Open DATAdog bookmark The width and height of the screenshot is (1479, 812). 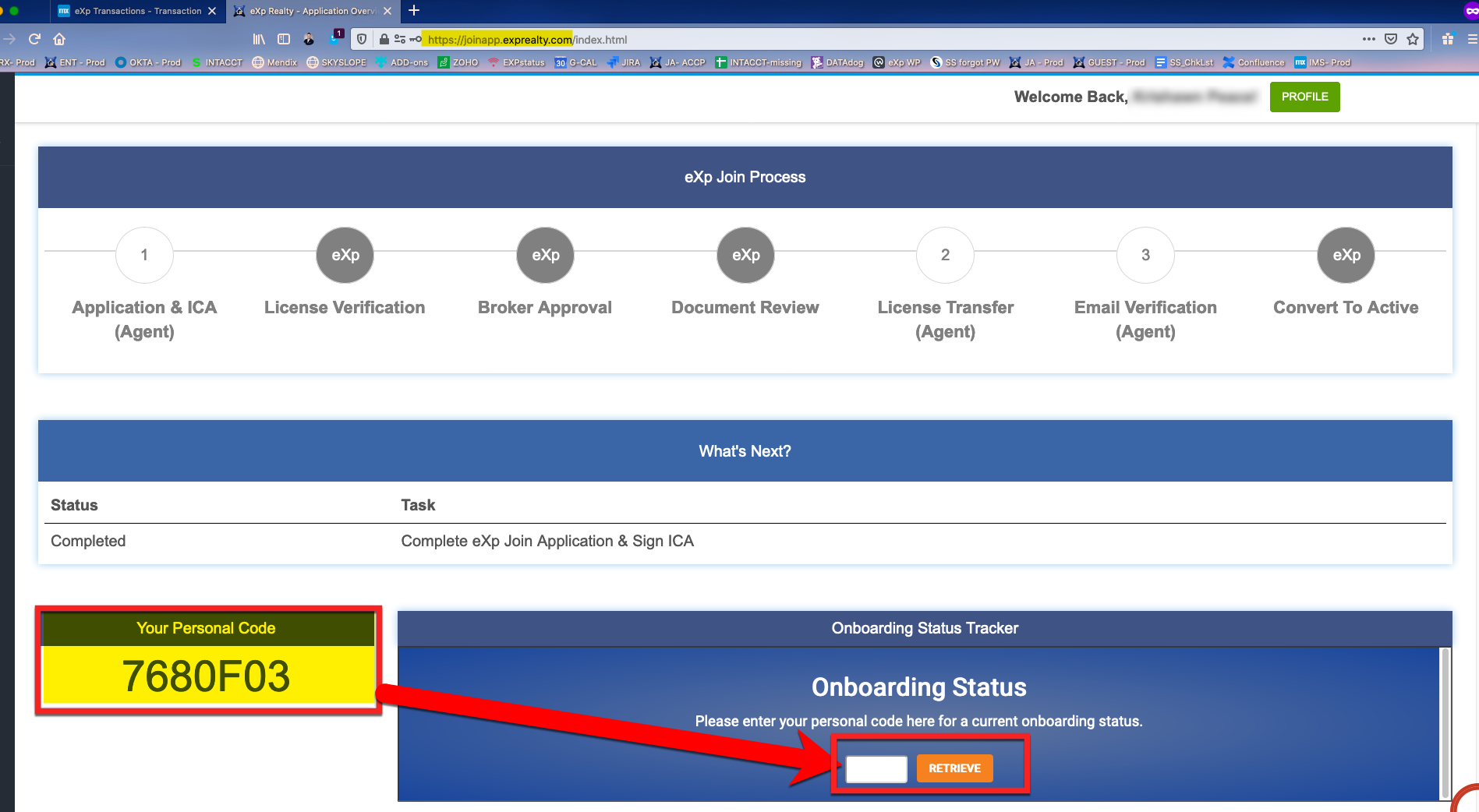pyautogui.click(x=837, y=62)
